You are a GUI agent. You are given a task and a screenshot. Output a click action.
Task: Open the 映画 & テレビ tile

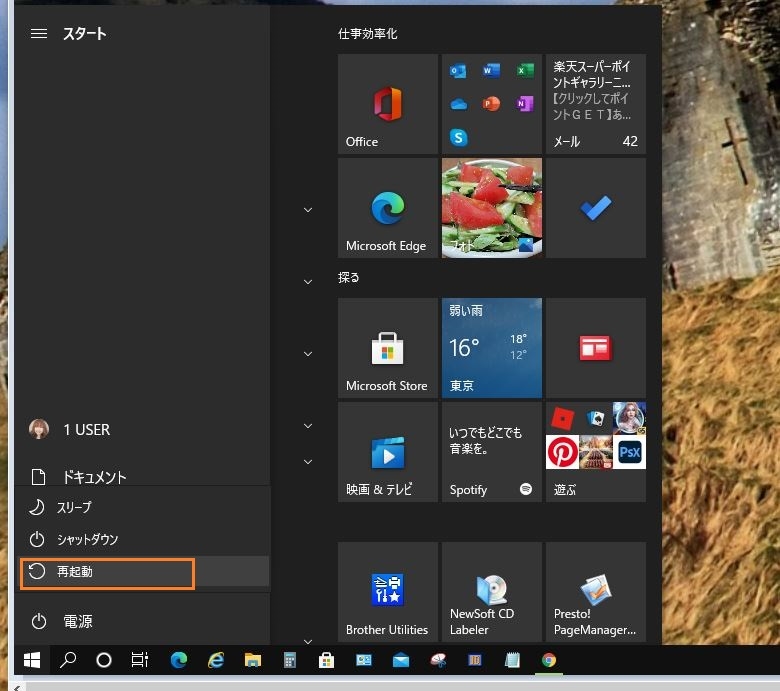(388, 452)
